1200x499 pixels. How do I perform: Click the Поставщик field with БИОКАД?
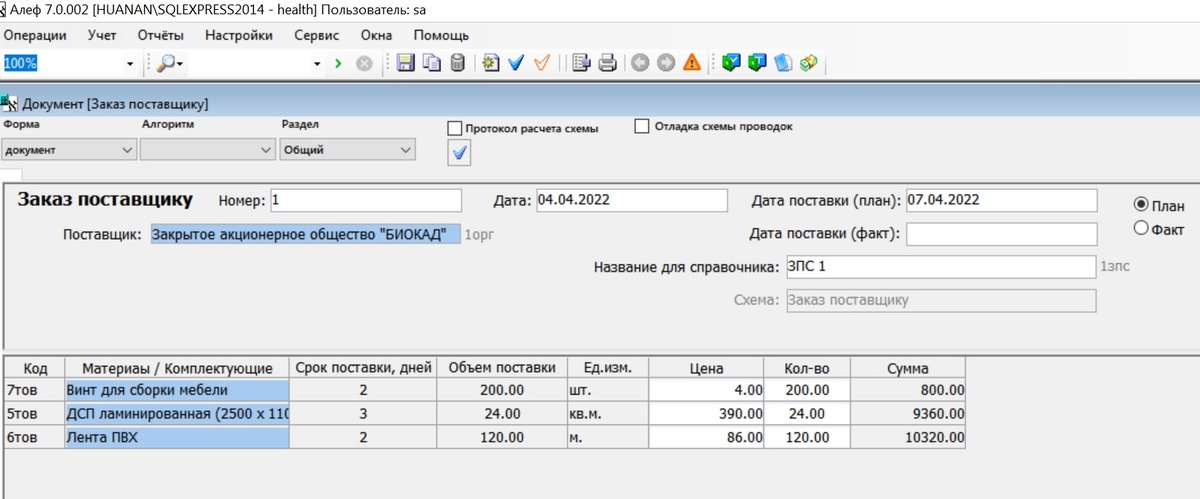click(305, 234)
